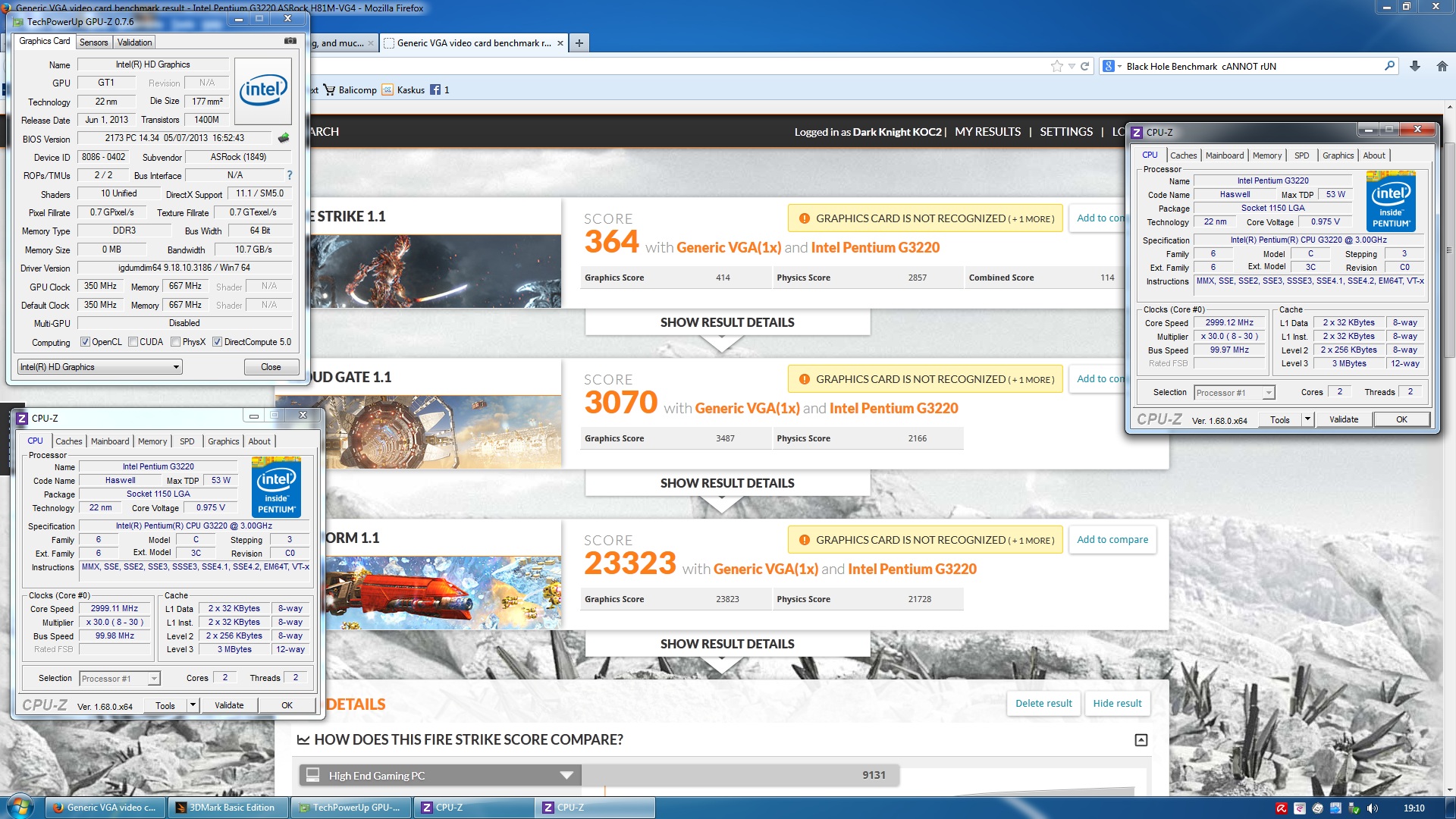Screen dimensions: 1456x819
Task: Reload the page in Firefox
Action: (1085, 66)
